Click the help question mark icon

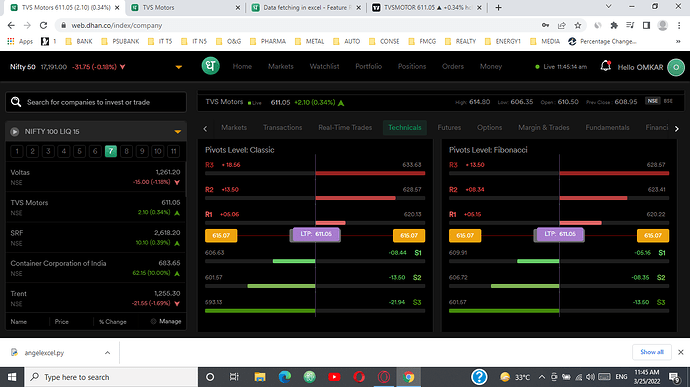(479, 377)
